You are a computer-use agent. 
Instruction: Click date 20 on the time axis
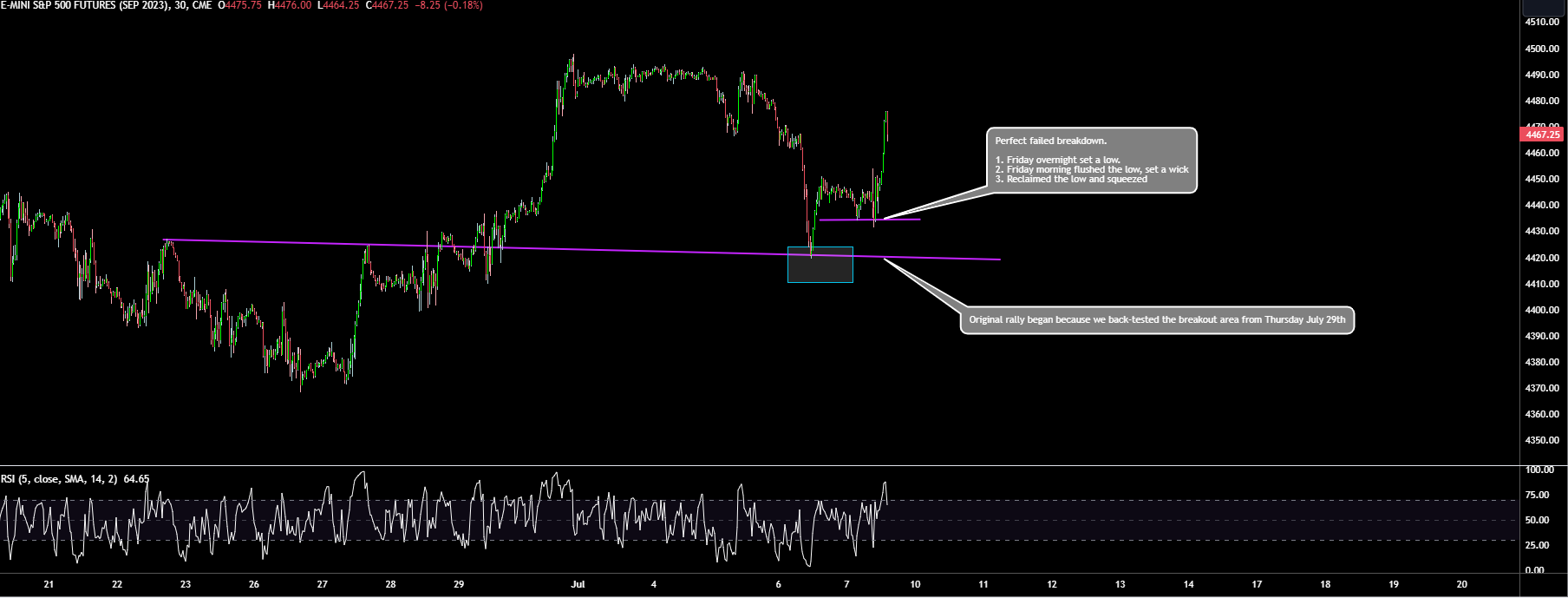pyautogui.click(x=1462, y=584)
